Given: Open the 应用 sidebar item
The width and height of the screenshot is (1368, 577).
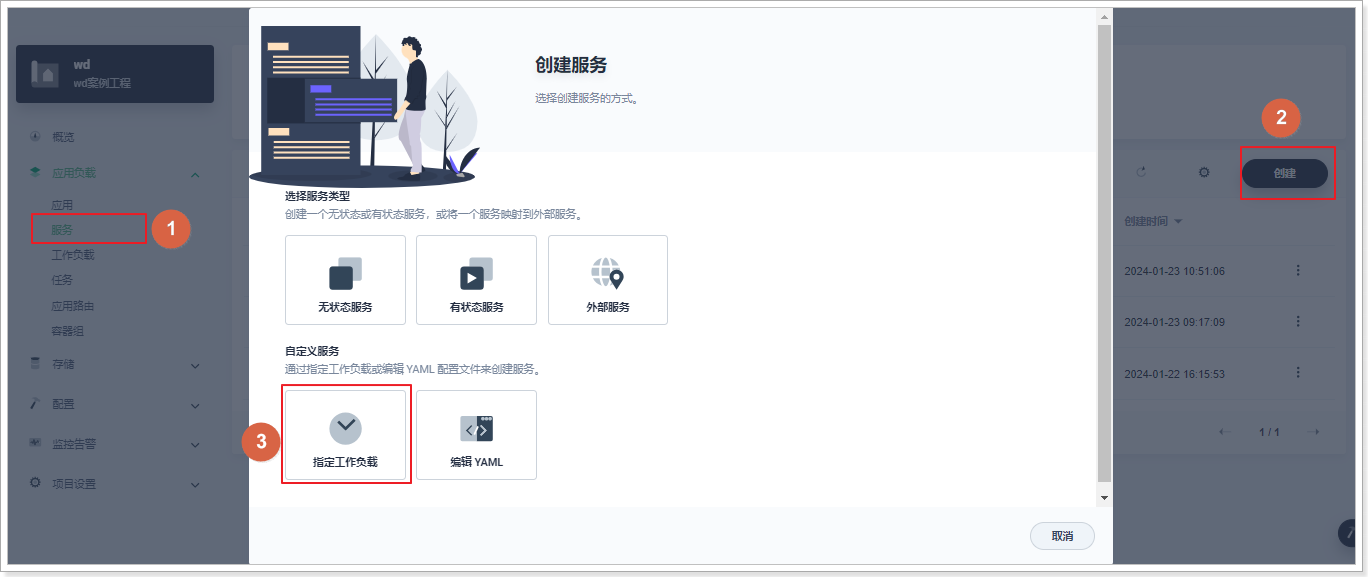Looking at the screenshot, I should click(62, 205).
